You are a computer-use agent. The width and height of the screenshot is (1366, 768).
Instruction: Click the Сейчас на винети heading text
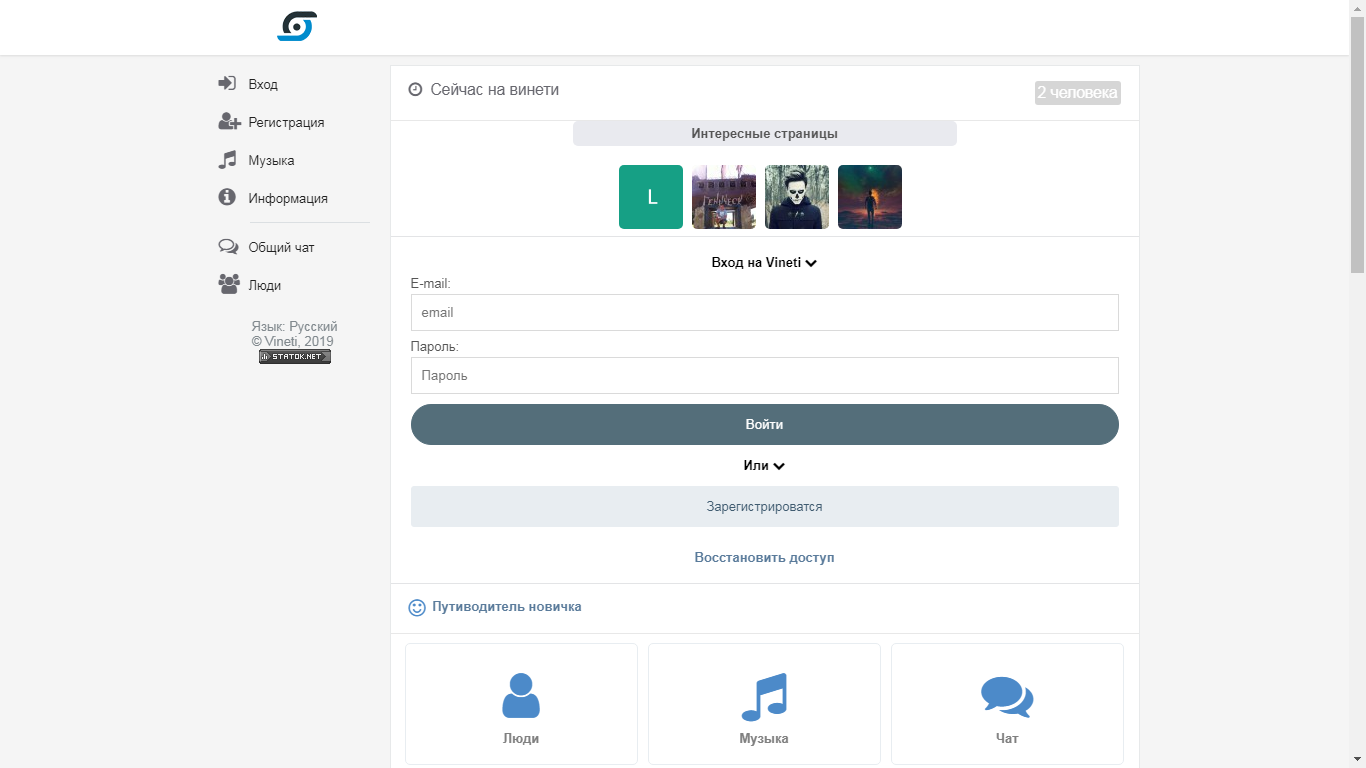495,89
